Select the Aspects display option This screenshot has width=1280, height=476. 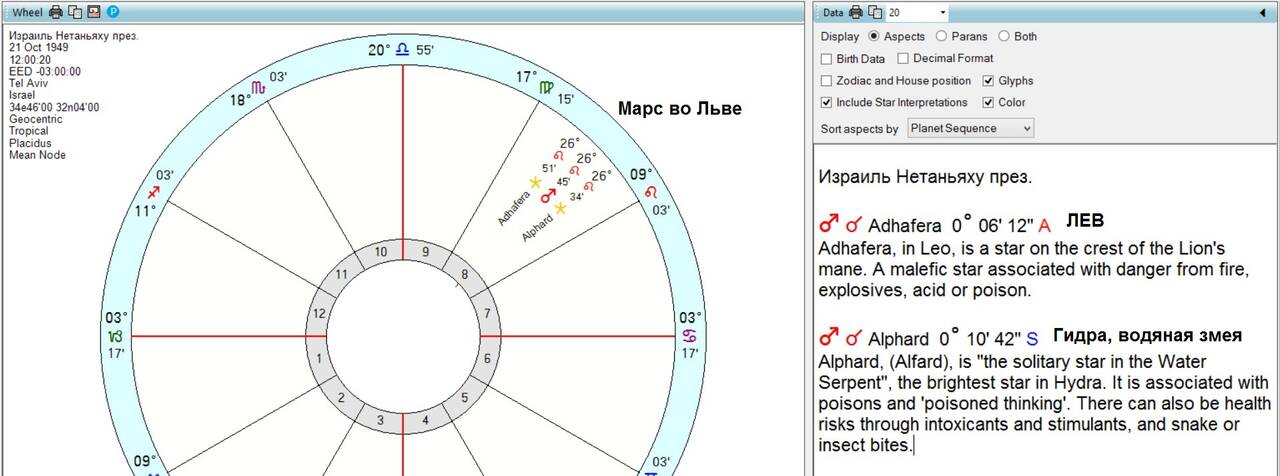(875, 36)
